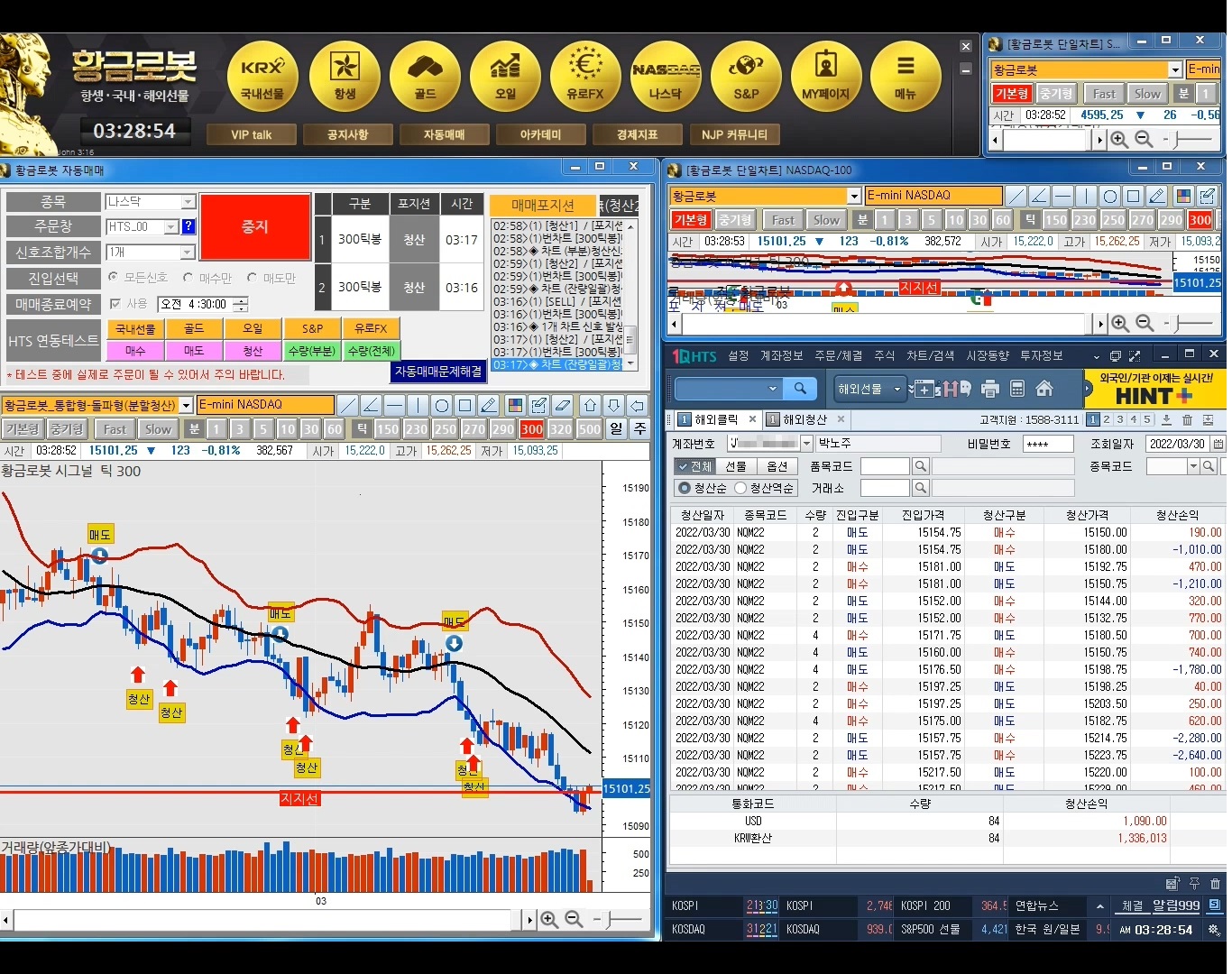Click the blue help question mark icon
The width and height of the screenshot is (1232, 974).
pos(188,227)
